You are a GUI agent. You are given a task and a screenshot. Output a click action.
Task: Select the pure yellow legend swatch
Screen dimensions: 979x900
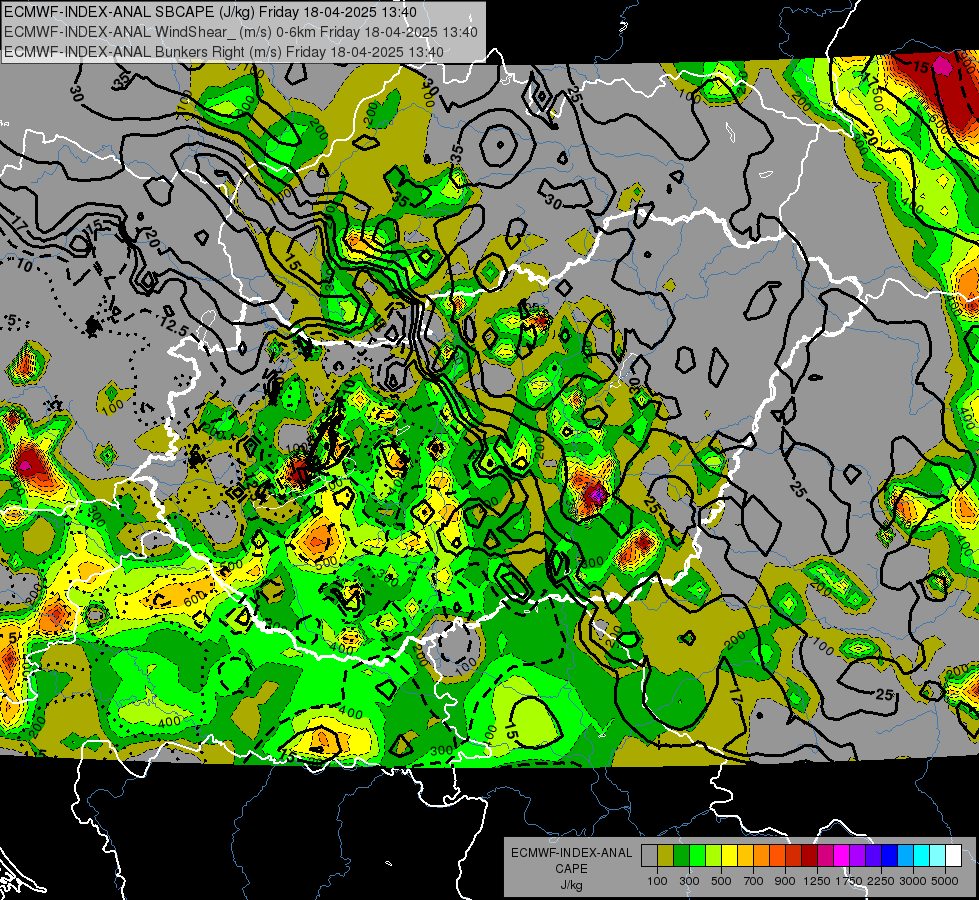click(x=729, y=856)
